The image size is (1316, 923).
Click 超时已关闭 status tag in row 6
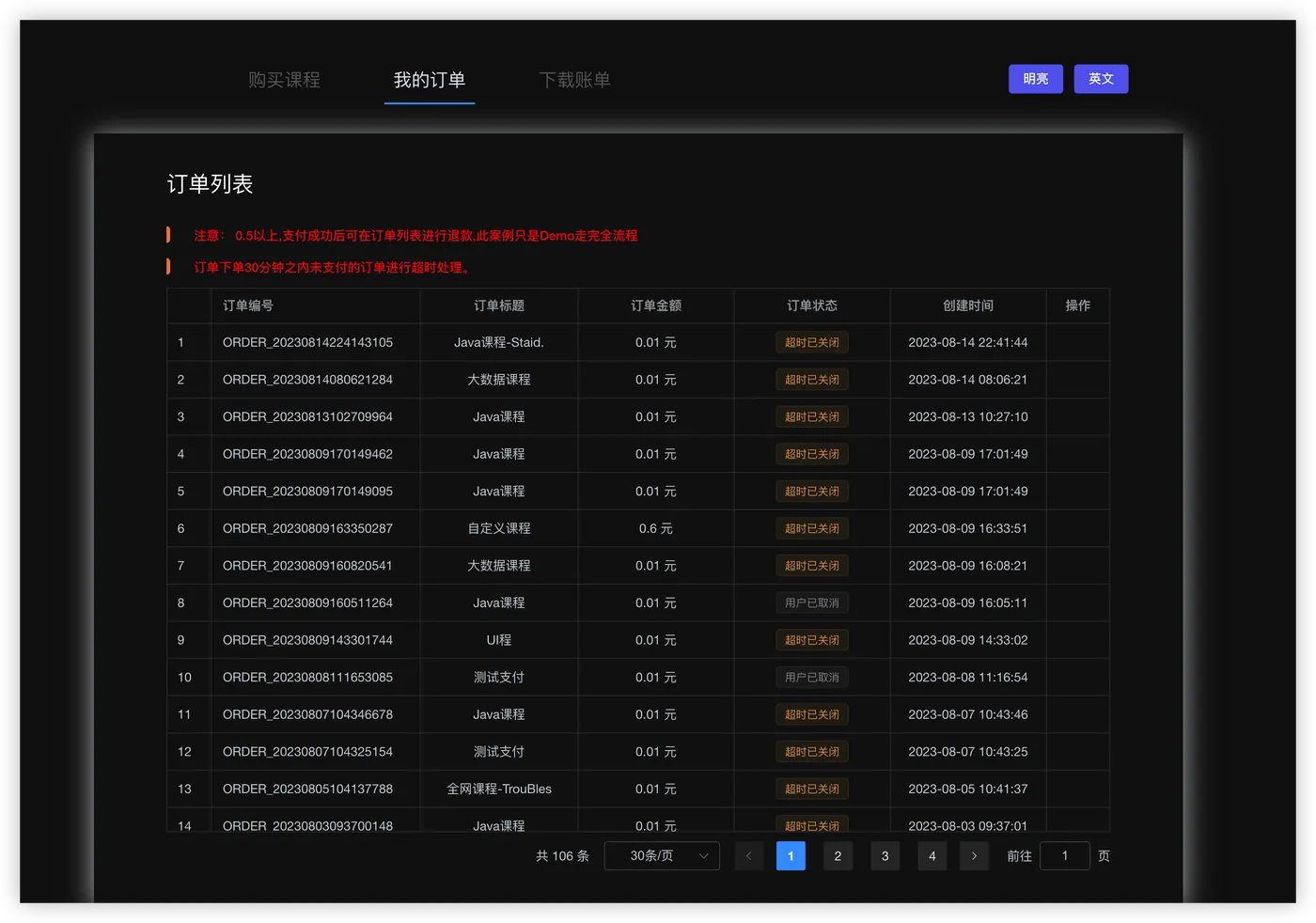tap(812, 528)
